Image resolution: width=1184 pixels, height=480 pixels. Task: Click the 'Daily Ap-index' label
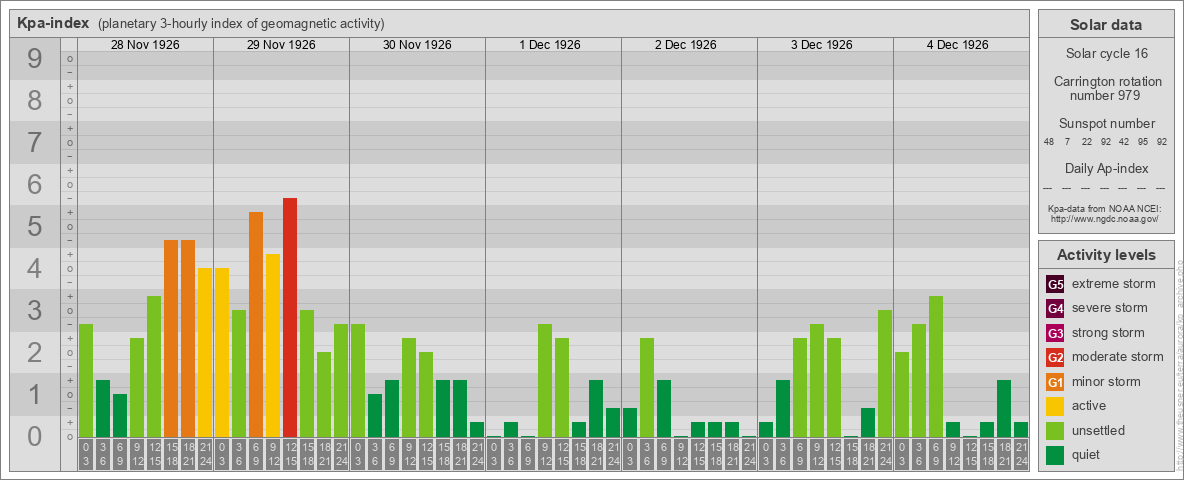(x=1105, y=168)
